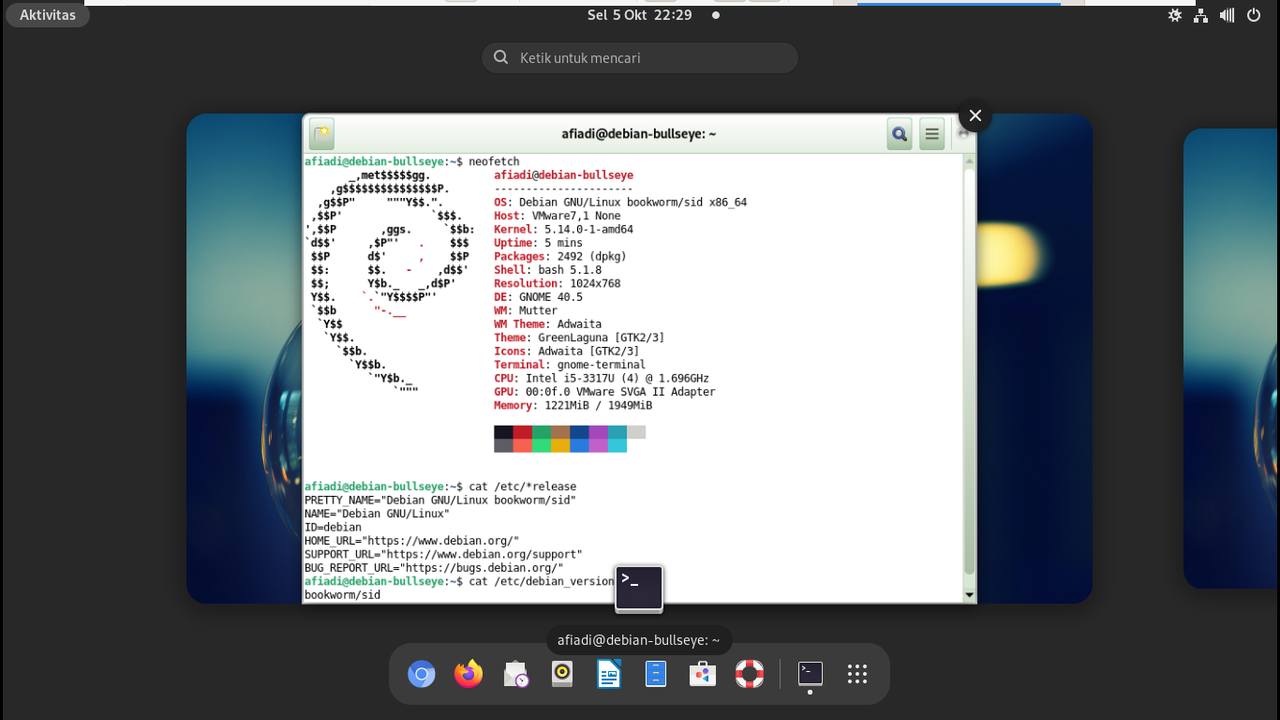
Task: Click the 'Theme: GreenLaguna [GTK2/3]' line
Action: point(579,338)
